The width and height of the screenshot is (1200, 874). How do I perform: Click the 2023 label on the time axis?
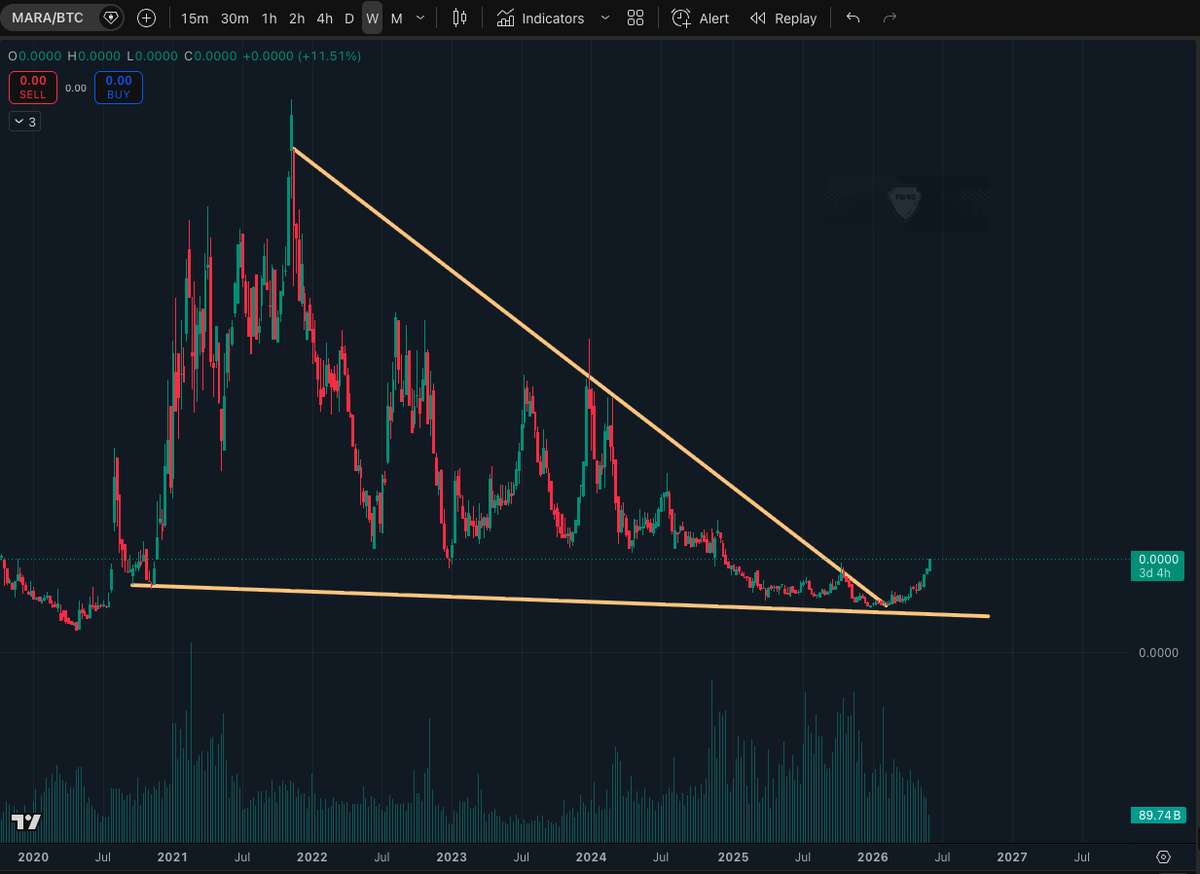point(451,857)
